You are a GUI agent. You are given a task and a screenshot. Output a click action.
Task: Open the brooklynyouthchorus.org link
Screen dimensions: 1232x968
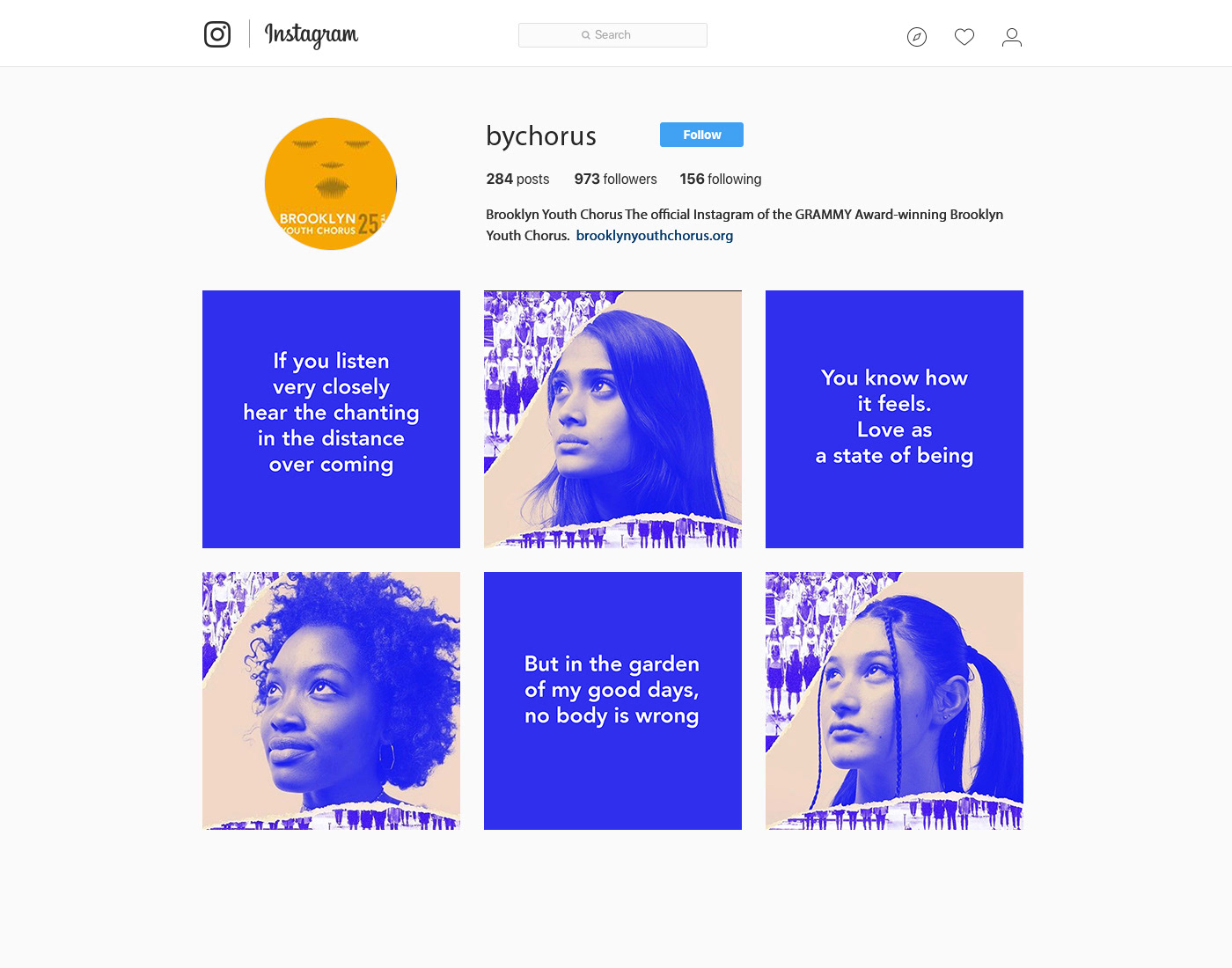655,235
